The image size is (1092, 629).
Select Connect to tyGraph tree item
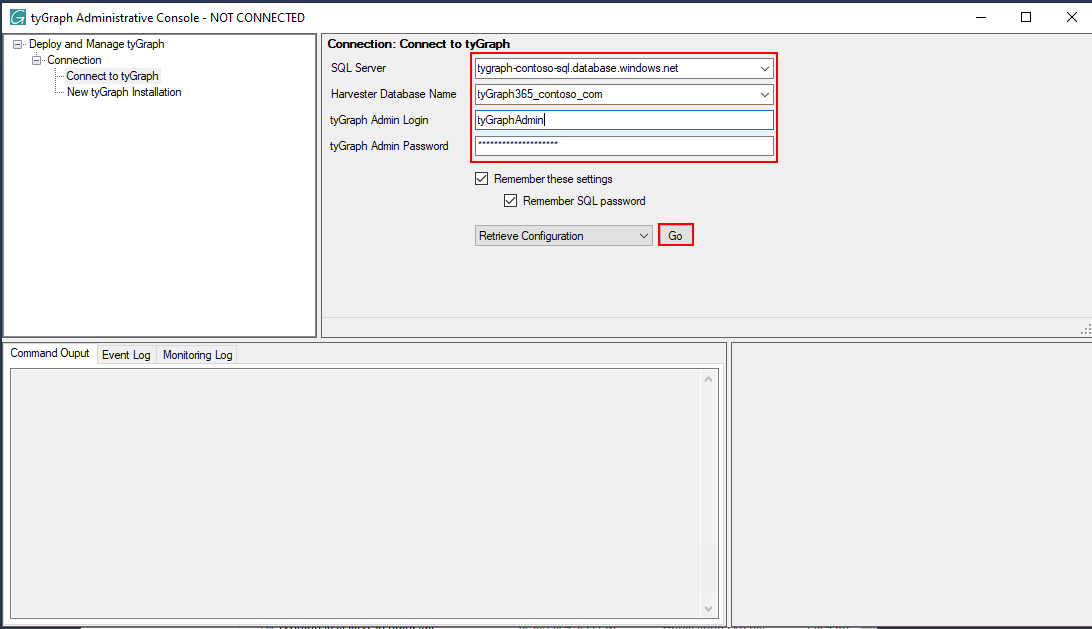112,76
